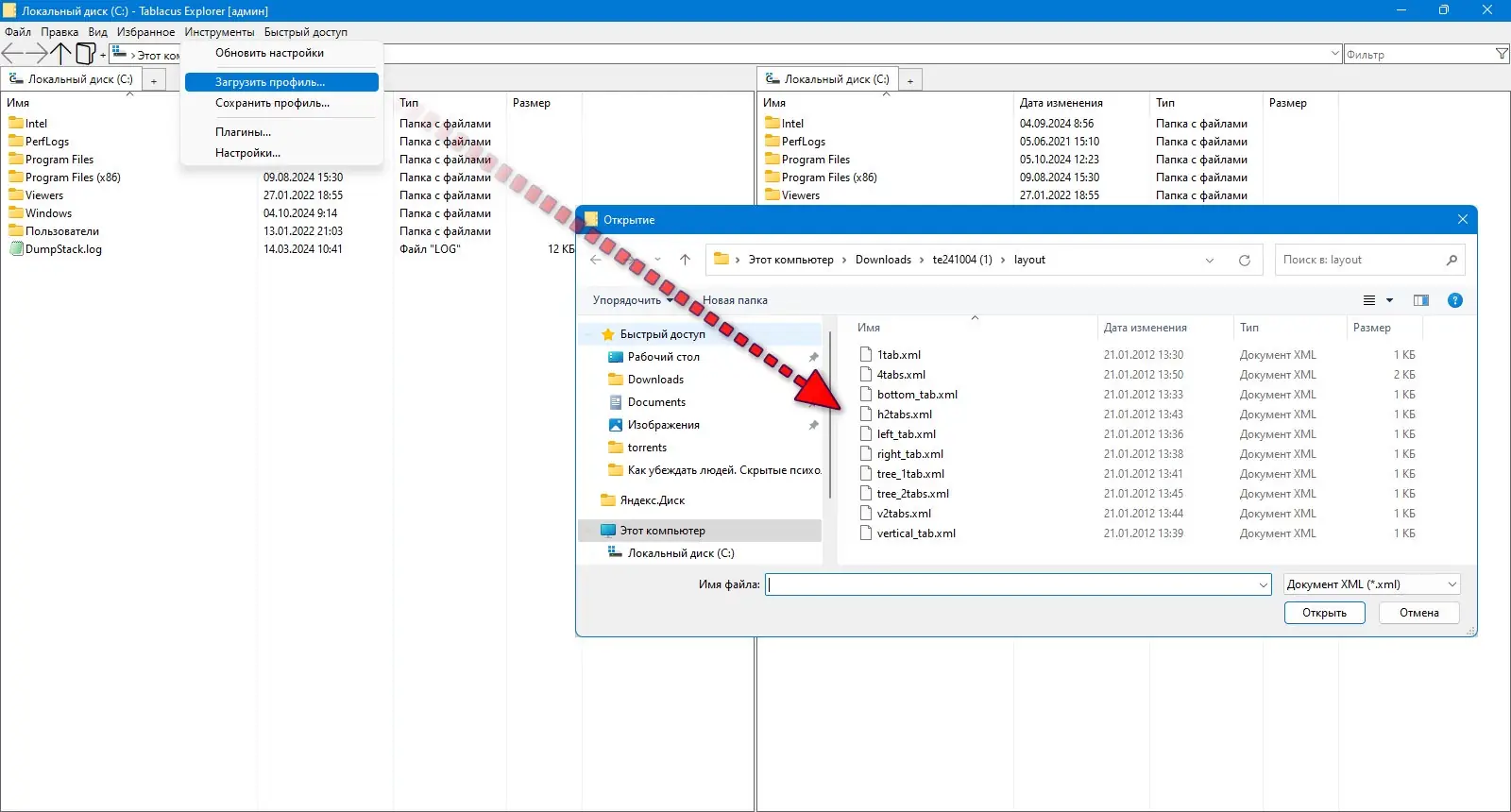Expand the file name combo box arrow

tap(1264, 585)
